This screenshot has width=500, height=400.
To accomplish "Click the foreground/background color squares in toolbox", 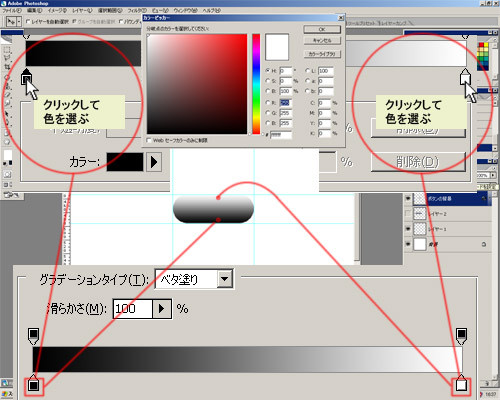I will pos(8,157).
